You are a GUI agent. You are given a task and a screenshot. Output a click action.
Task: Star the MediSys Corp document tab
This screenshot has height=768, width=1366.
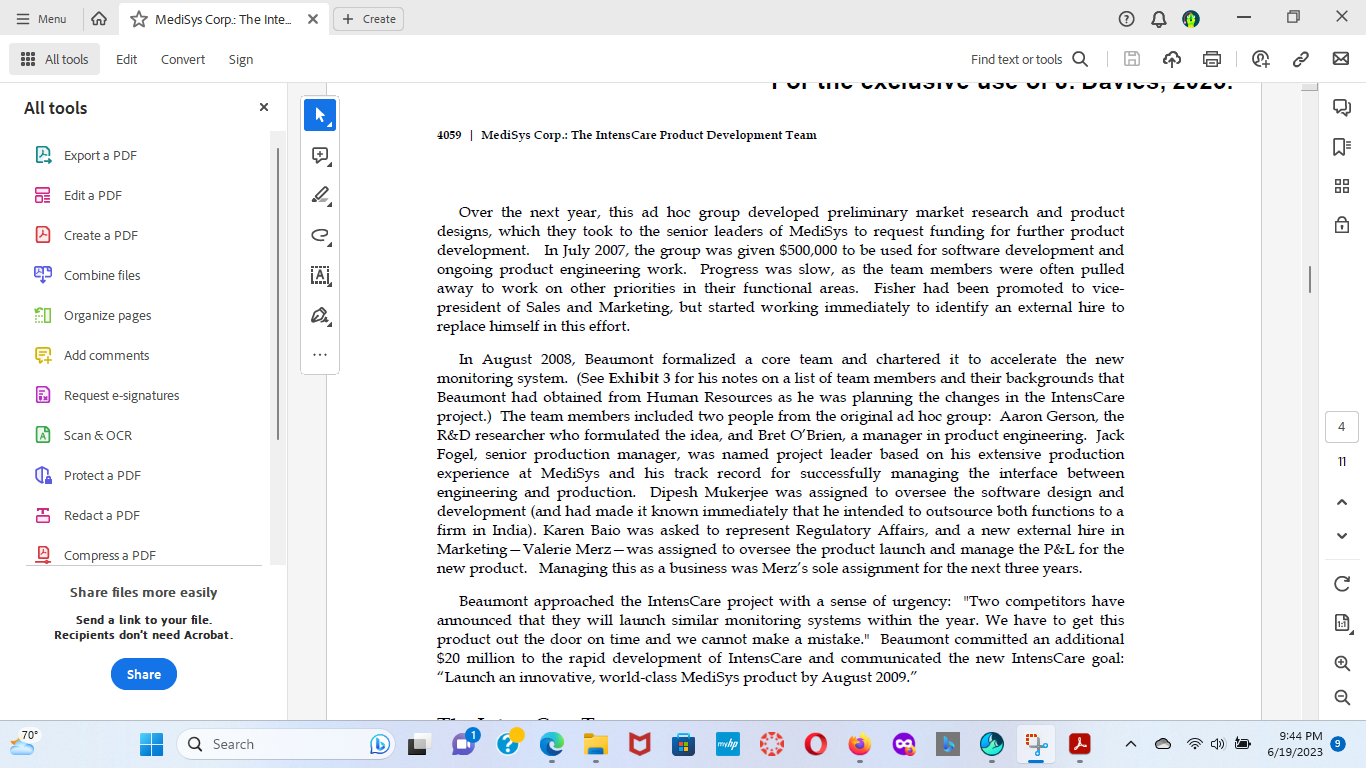(x=139, y=19)
